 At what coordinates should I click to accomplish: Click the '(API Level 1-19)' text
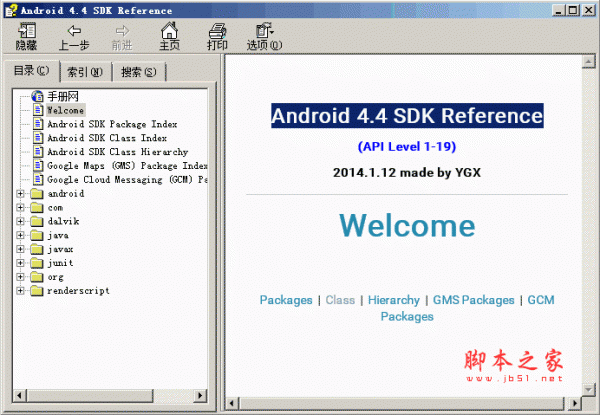[407, 146]
